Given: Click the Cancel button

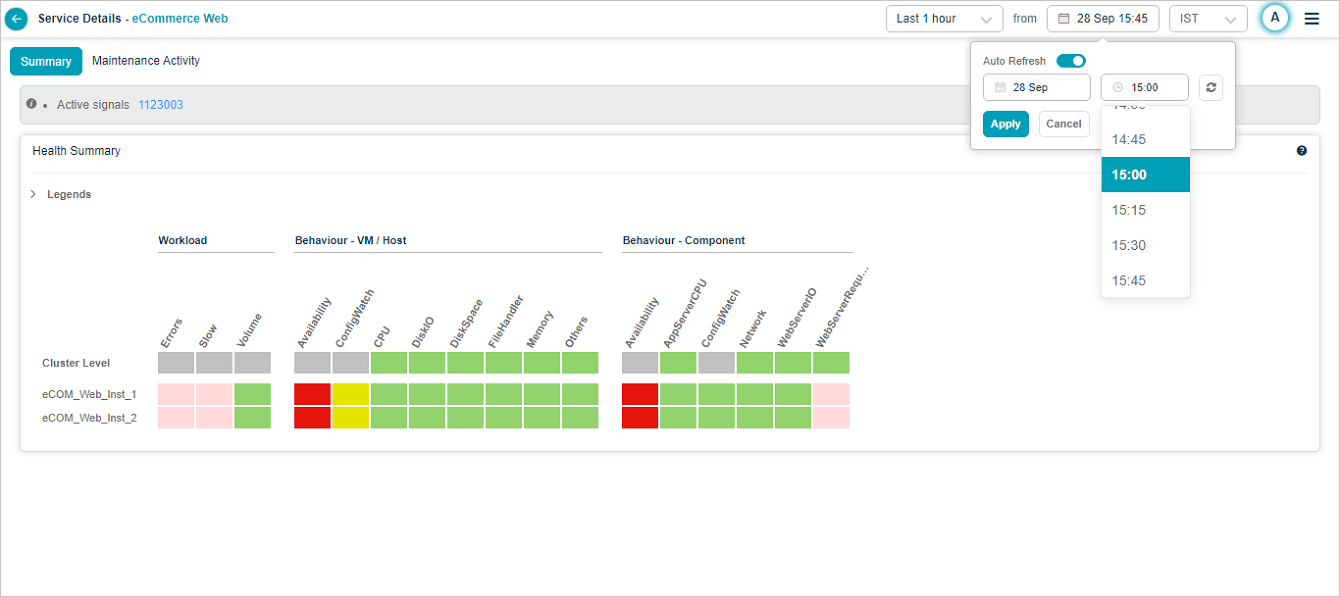Looking at the screenshot, I should (x=1063, y=124).
